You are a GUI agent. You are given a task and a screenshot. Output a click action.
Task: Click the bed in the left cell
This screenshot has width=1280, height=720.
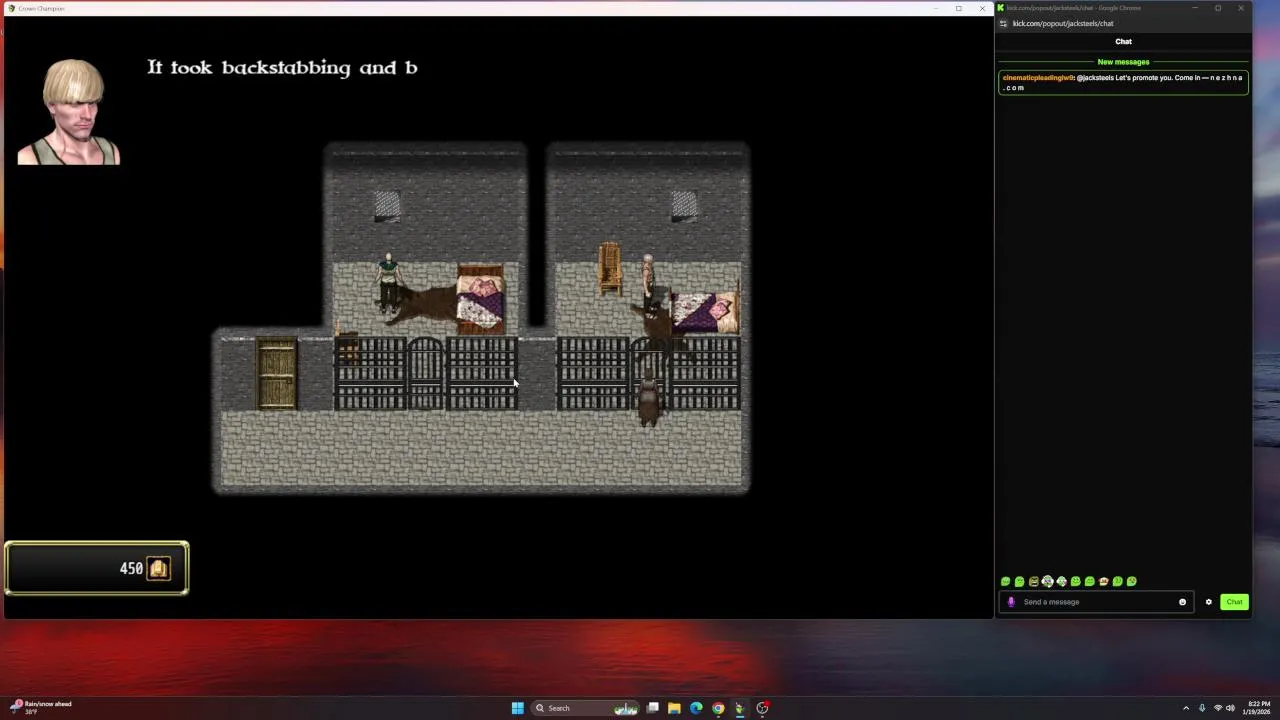coord(481,298)
